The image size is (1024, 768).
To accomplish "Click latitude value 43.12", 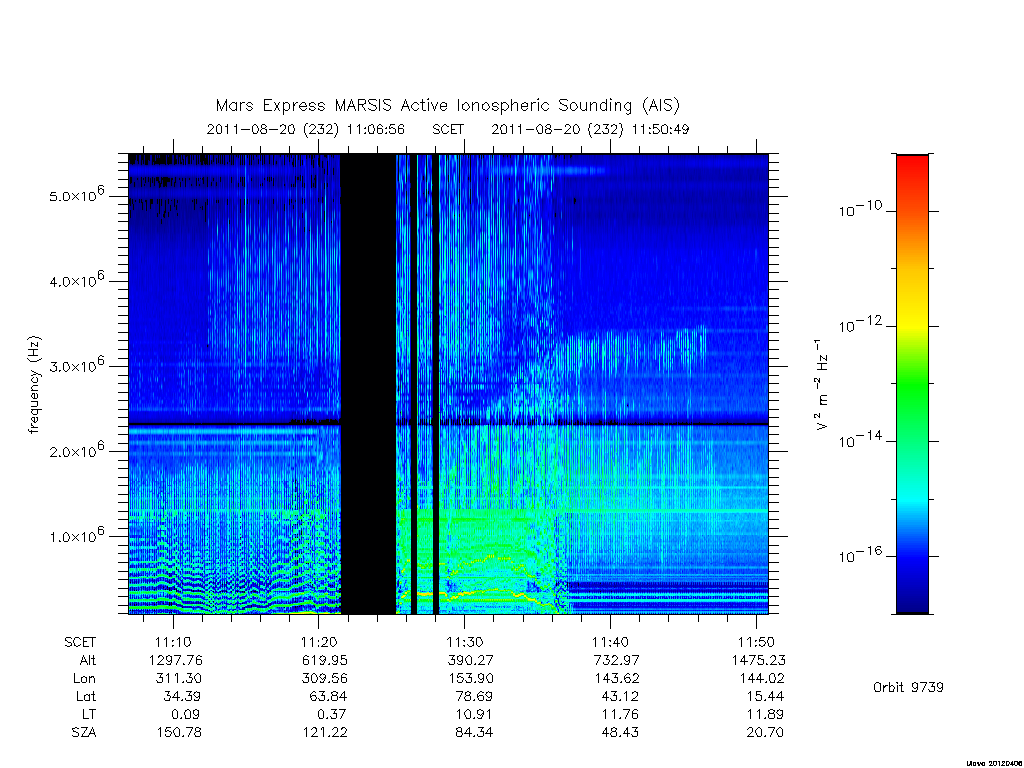I will click(x=619, y=696).
